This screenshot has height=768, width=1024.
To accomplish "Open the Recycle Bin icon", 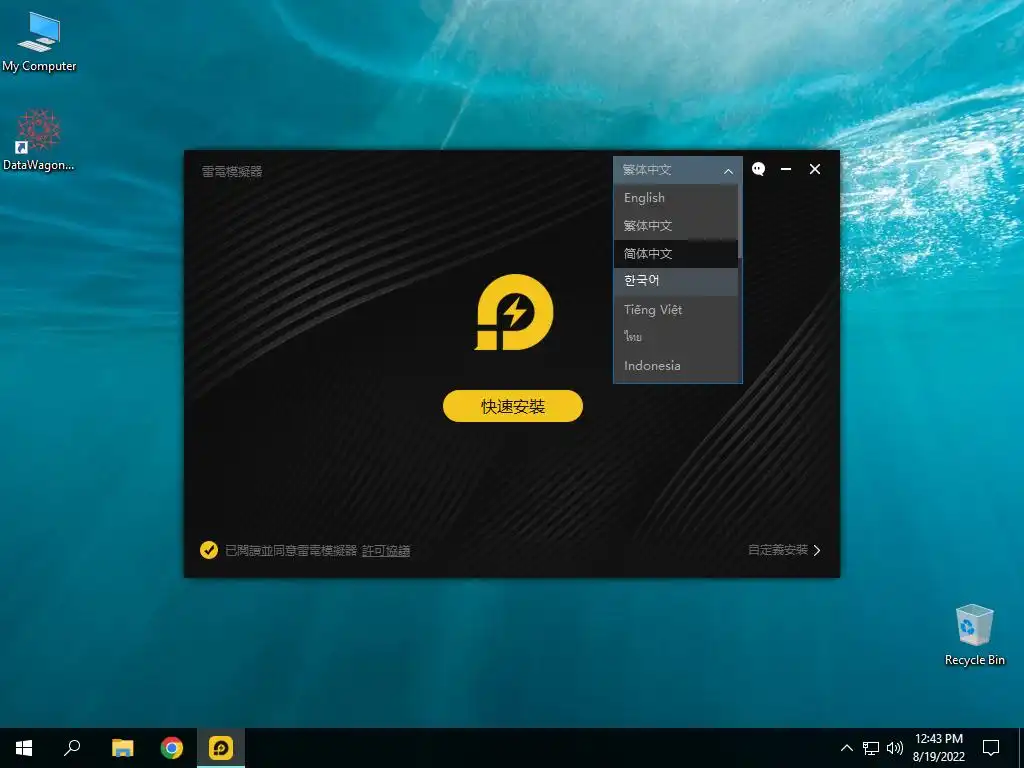I will (974, 635).
